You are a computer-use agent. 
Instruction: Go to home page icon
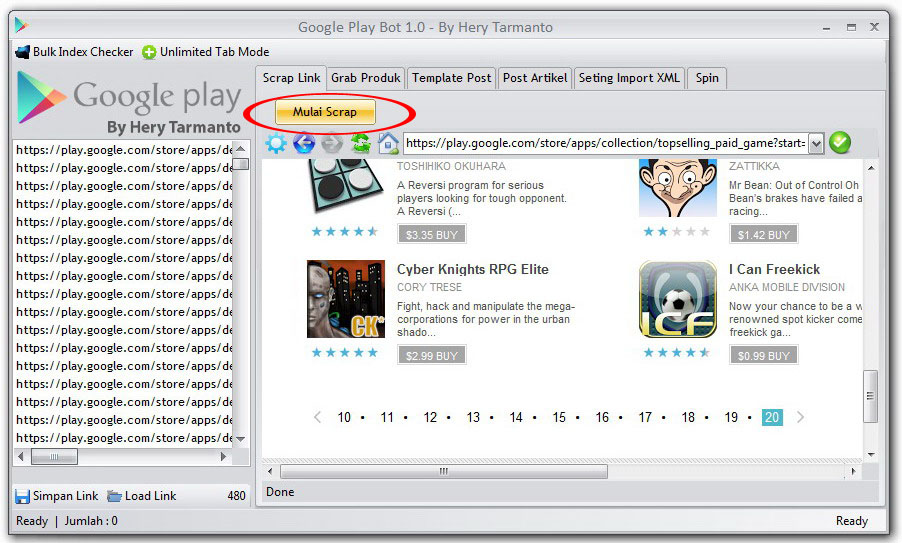coord(388,143)
